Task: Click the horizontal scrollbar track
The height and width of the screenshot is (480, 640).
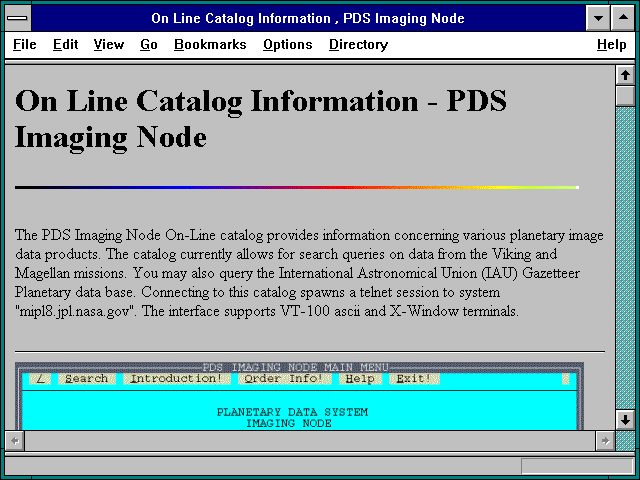Action: click(x=310, y=441)
